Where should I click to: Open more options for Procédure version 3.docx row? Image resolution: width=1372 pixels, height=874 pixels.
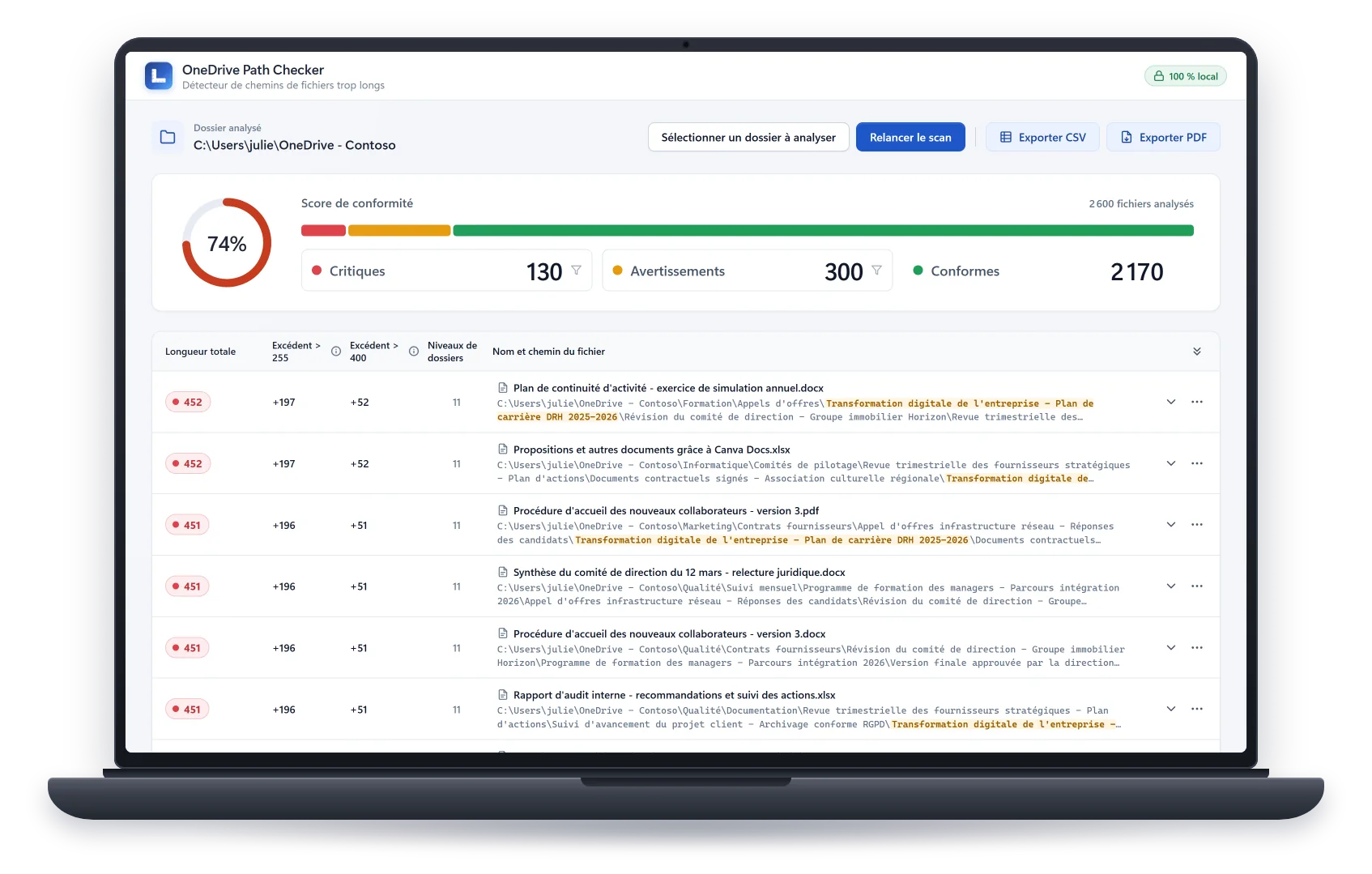tap(1197, 648)
